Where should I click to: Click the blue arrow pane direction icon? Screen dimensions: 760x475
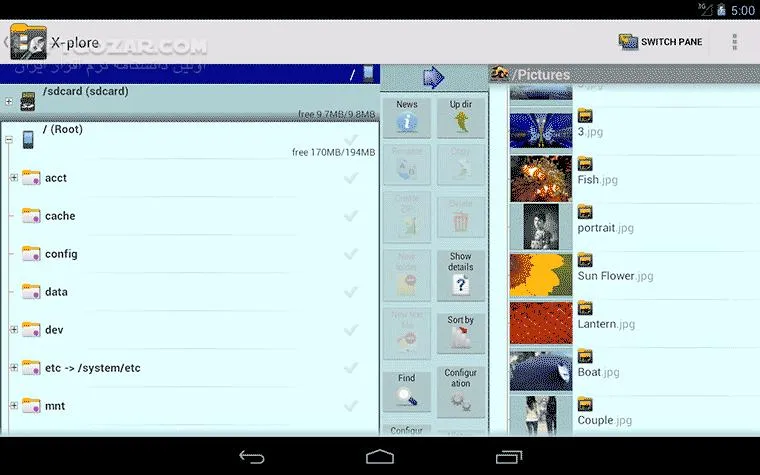click(433, 77)
